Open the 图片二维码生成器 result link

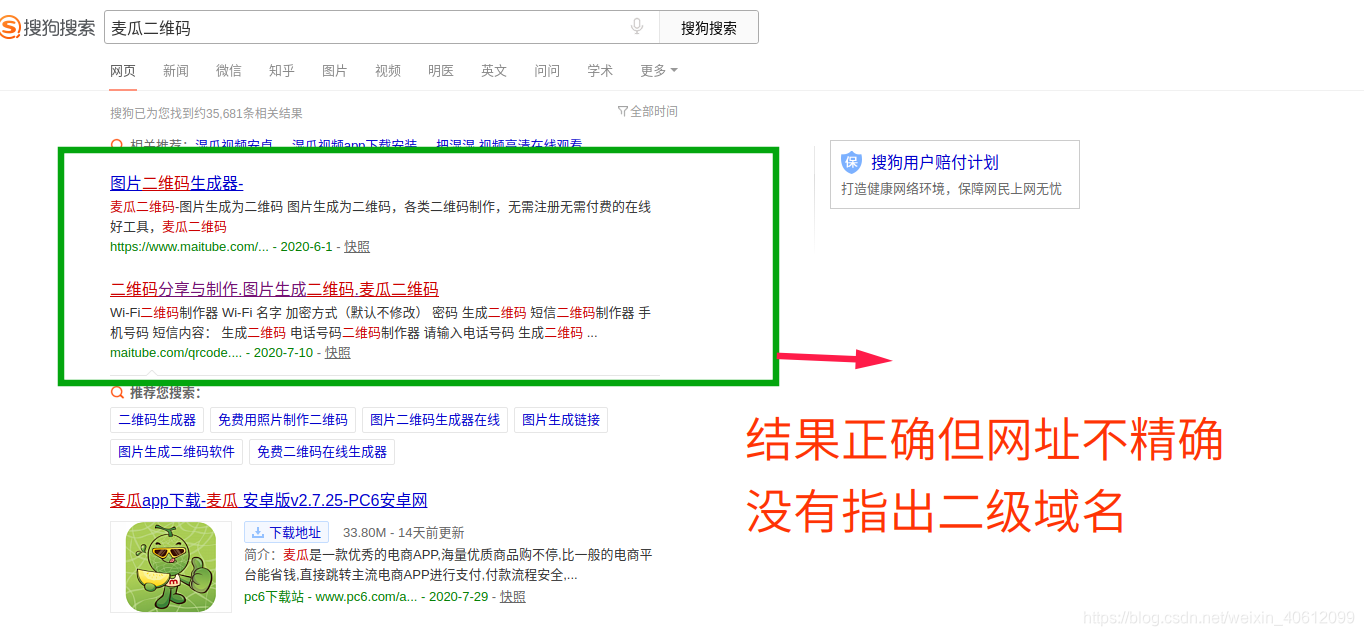point(177,183)
